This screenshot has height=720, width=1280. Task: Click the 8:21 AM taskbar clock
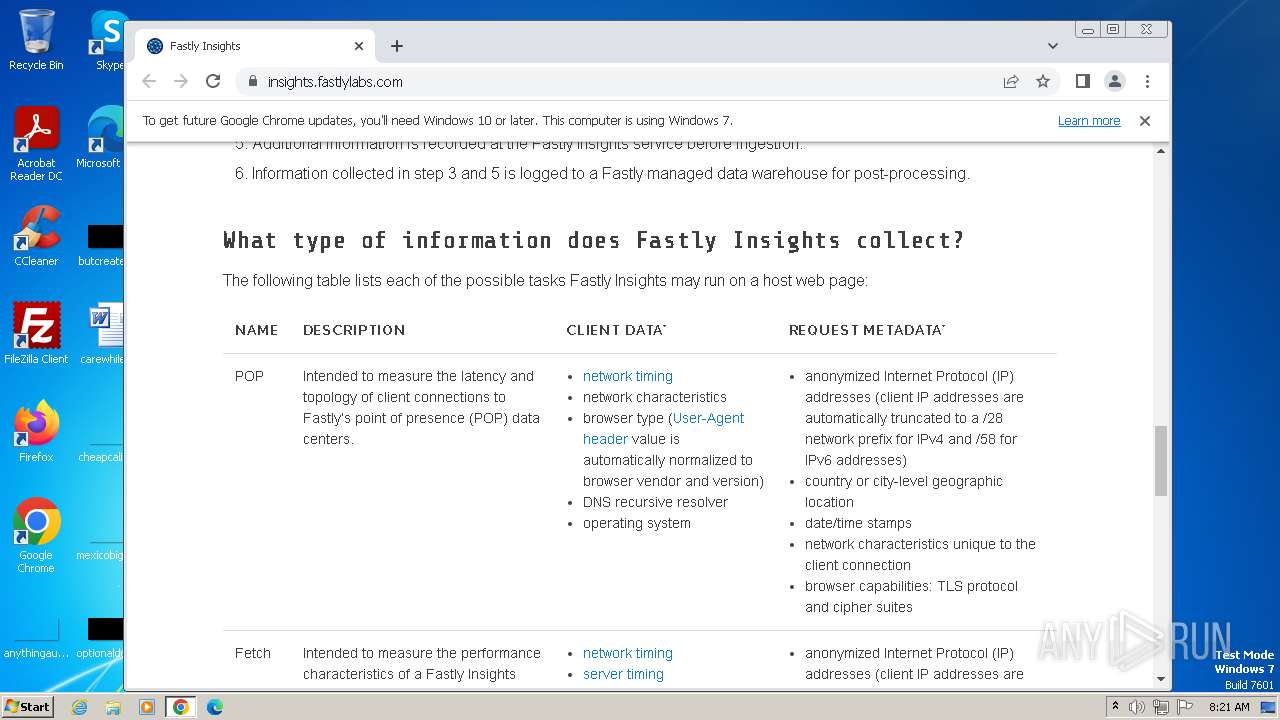pyautogui.click(x=1229, y=707)
